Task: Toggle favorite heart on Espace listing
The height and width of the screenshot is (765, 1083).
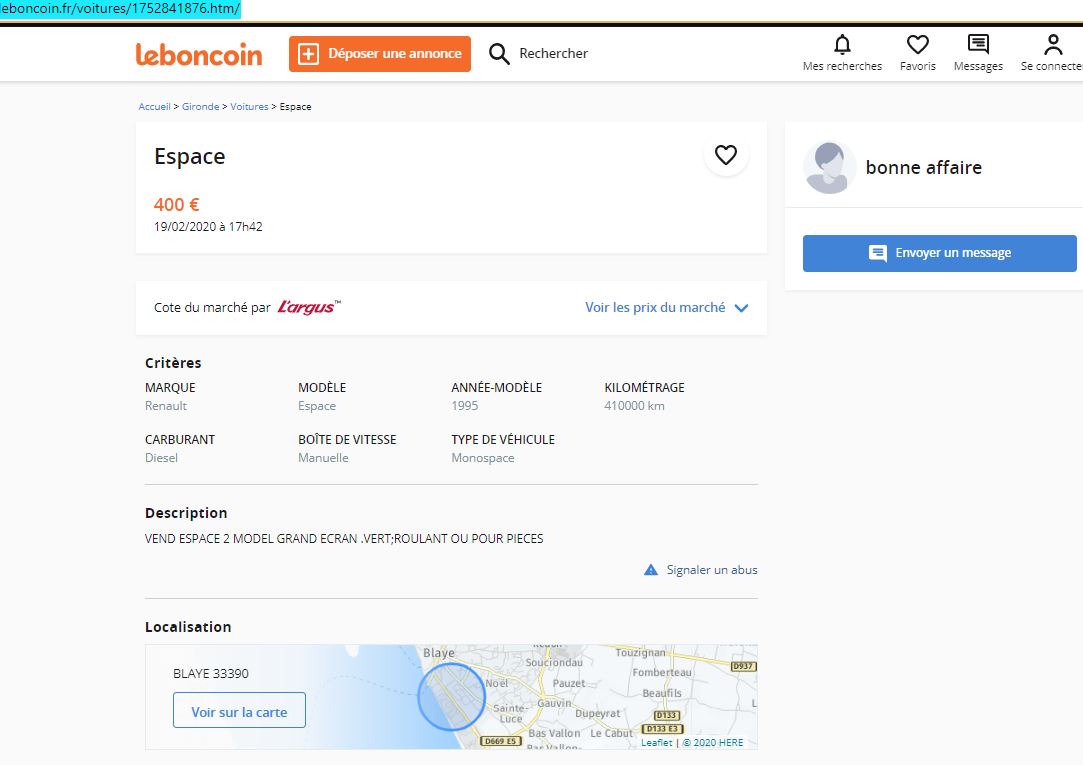Action: tap(726, 155)
